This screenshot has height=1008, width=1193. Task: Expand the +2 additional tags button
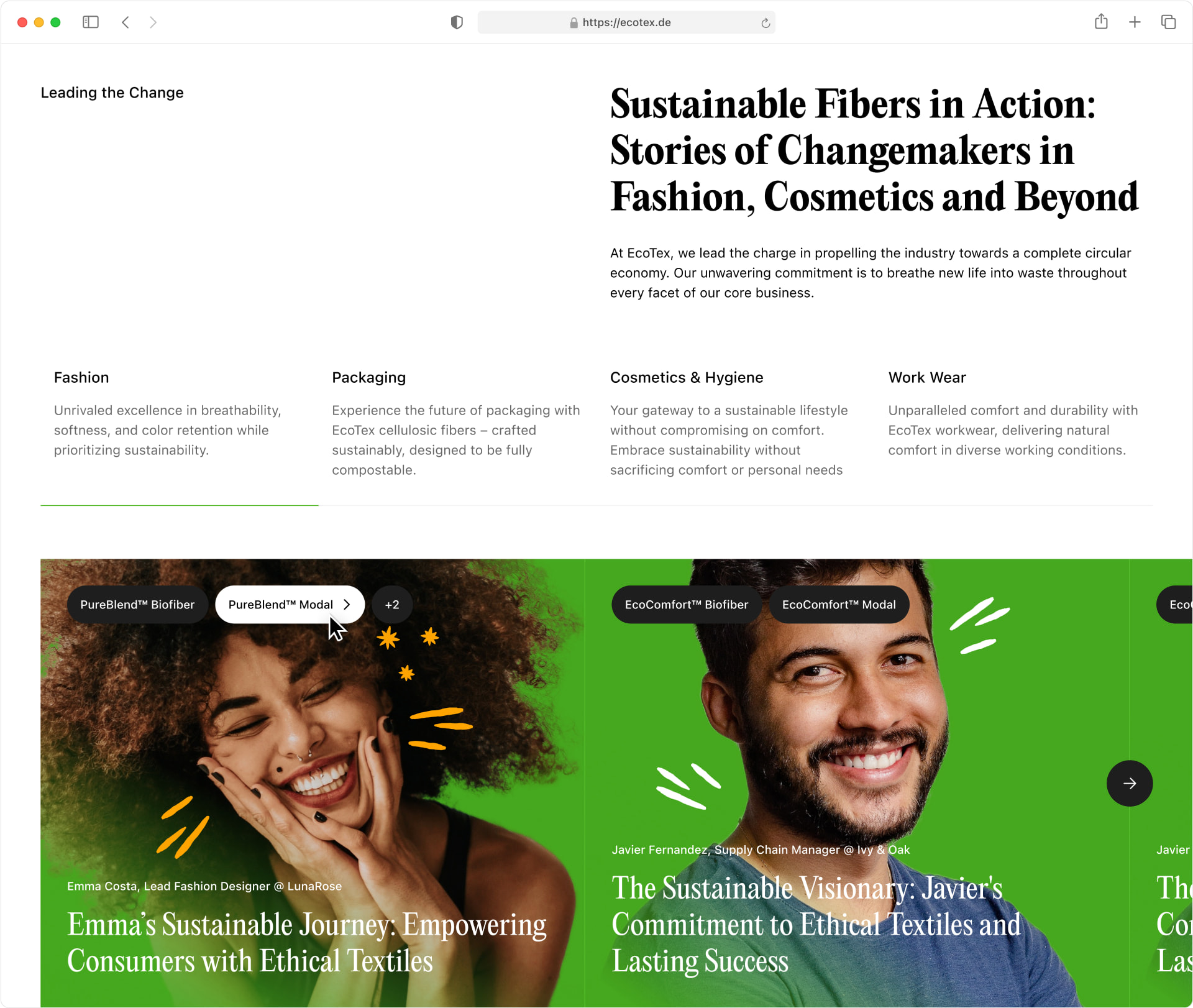click(393, 604)
